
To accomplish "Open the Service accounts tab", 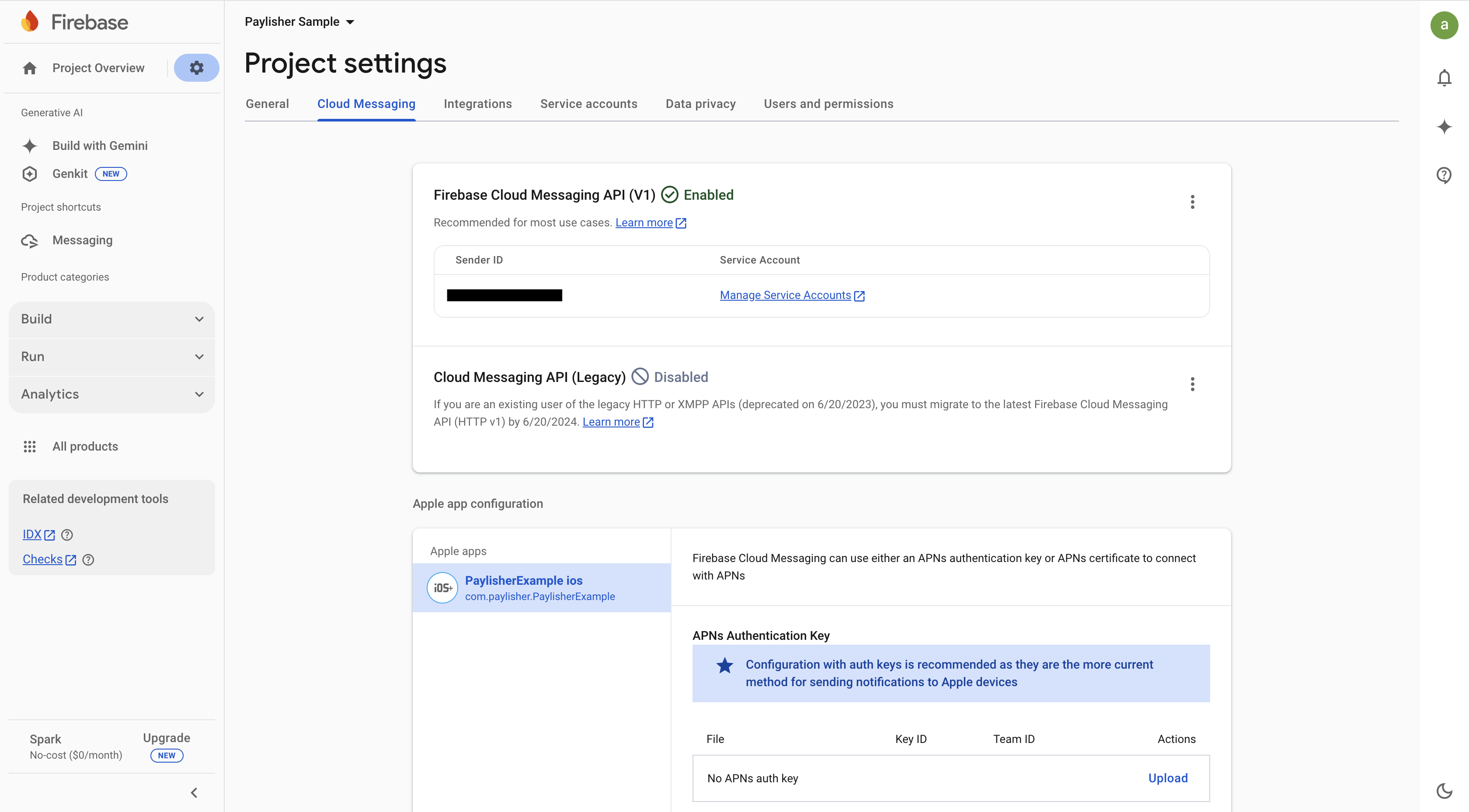I will tap(588, 104).
